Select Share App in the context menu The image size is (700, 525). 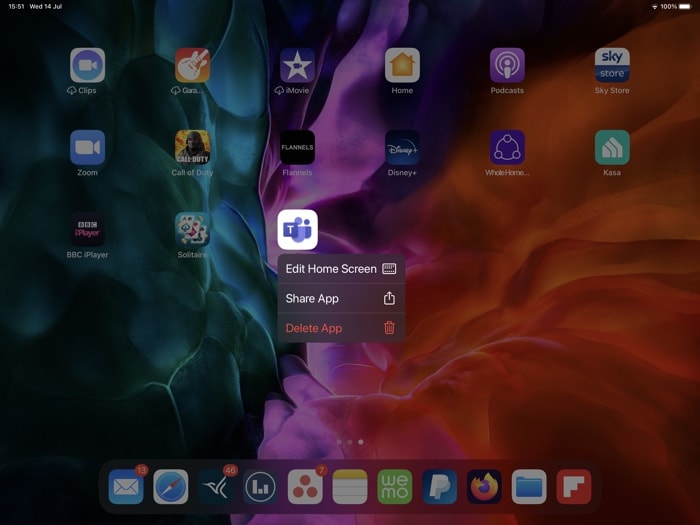tap(341, 298)
